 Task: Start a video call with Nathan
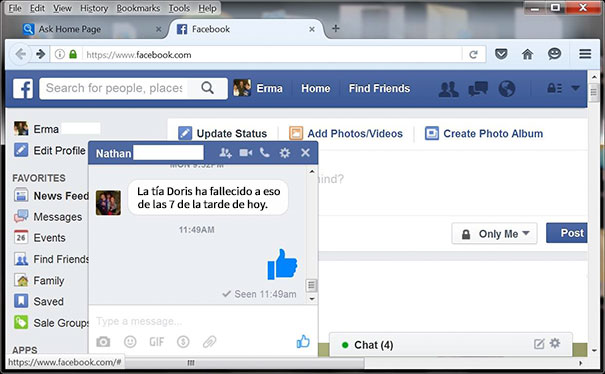(x=245, y=153)
